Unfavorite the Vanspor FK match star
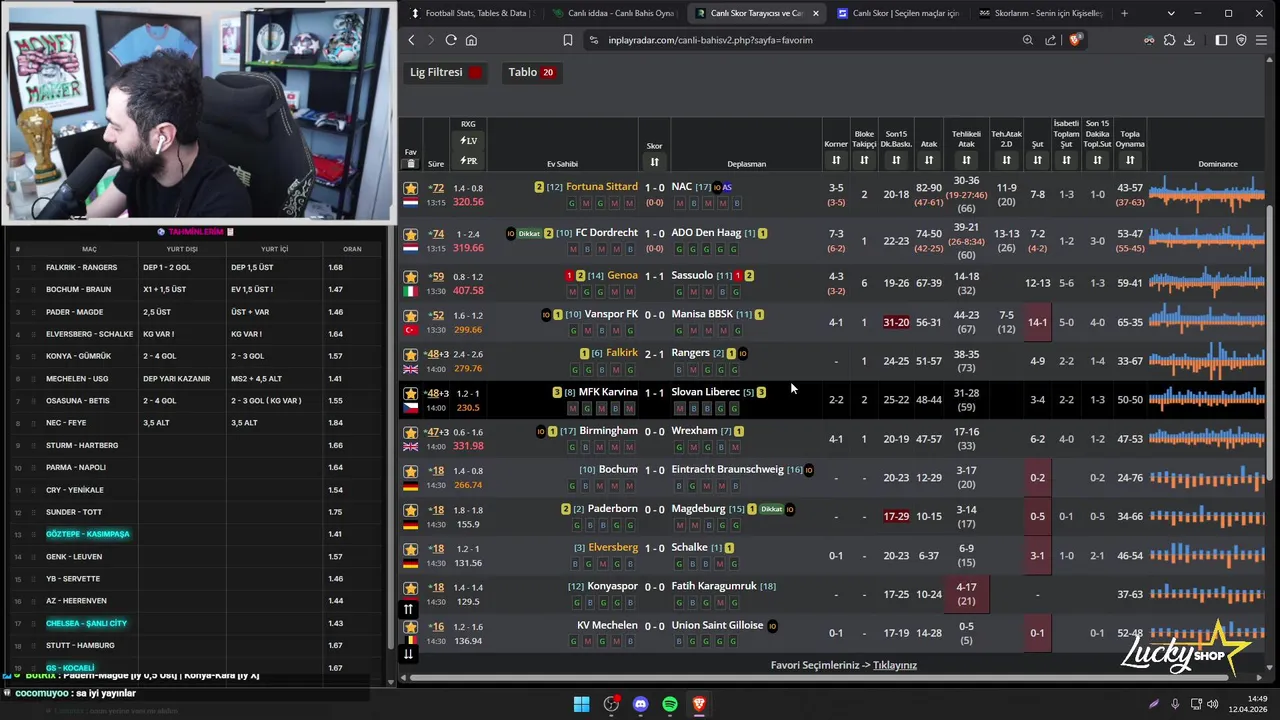Image resolution: width=1280 pixels, height=720 pixels. click(410, 316)
